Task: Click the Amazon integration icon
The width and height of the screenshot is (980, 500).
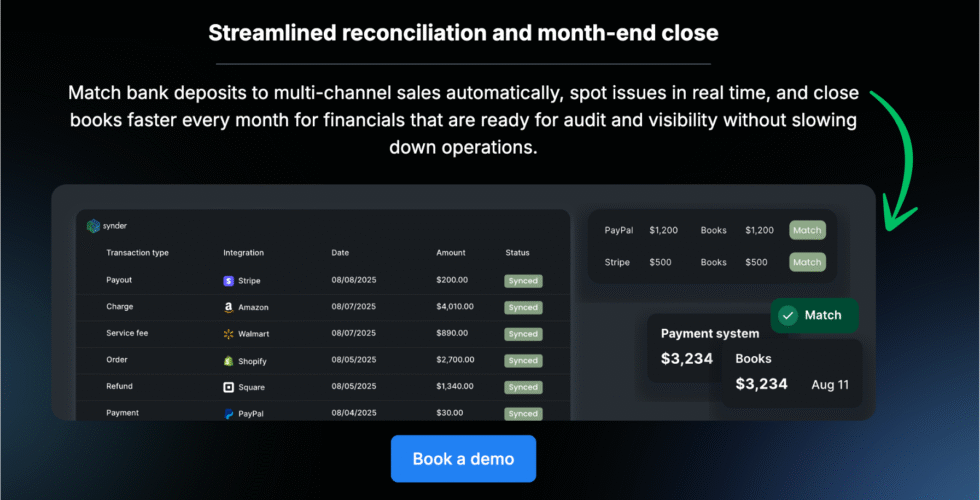Action: tap(228, 308)
